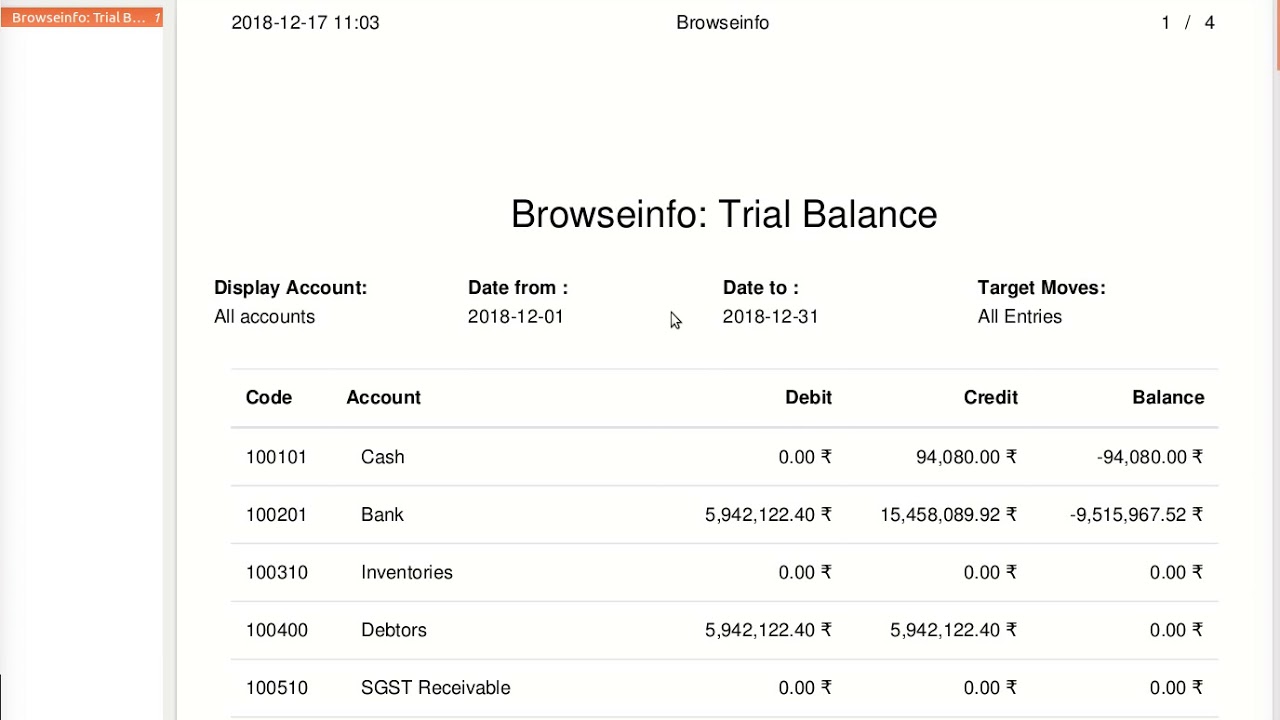
Task: Click account code 100101
Action: [x=277, y=457]
